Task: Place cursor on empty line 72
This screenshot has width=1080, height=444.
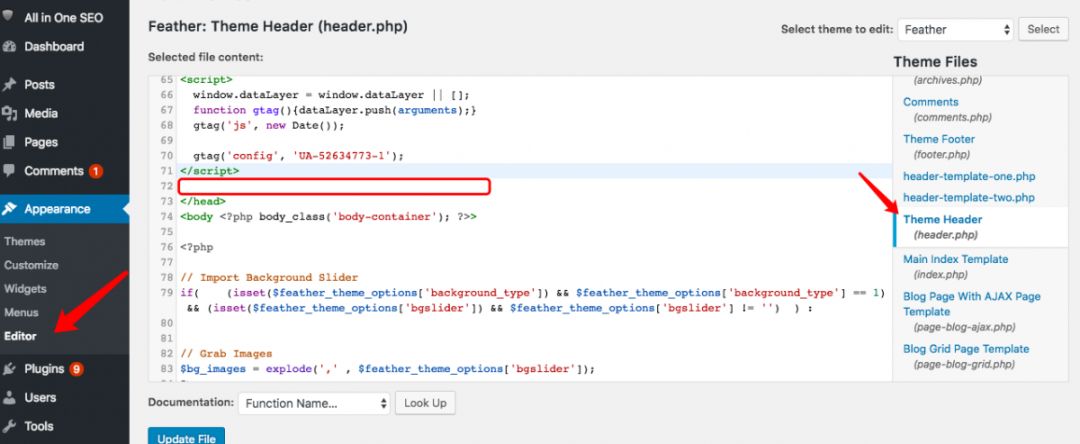Action: point(334,187)
